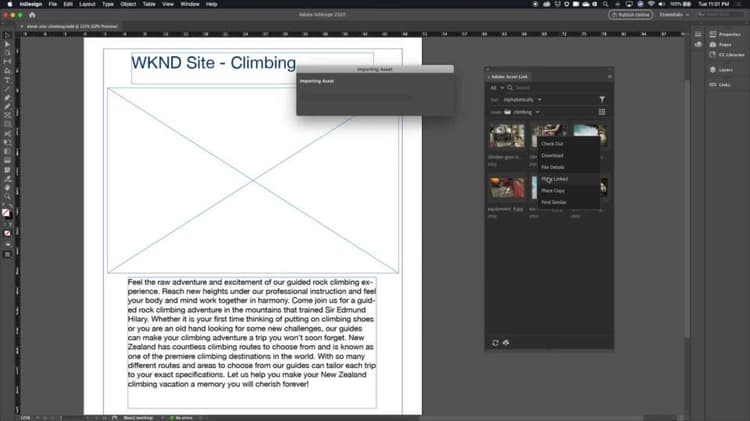Switch Asset Link to grid view icon

click(602, 112)
